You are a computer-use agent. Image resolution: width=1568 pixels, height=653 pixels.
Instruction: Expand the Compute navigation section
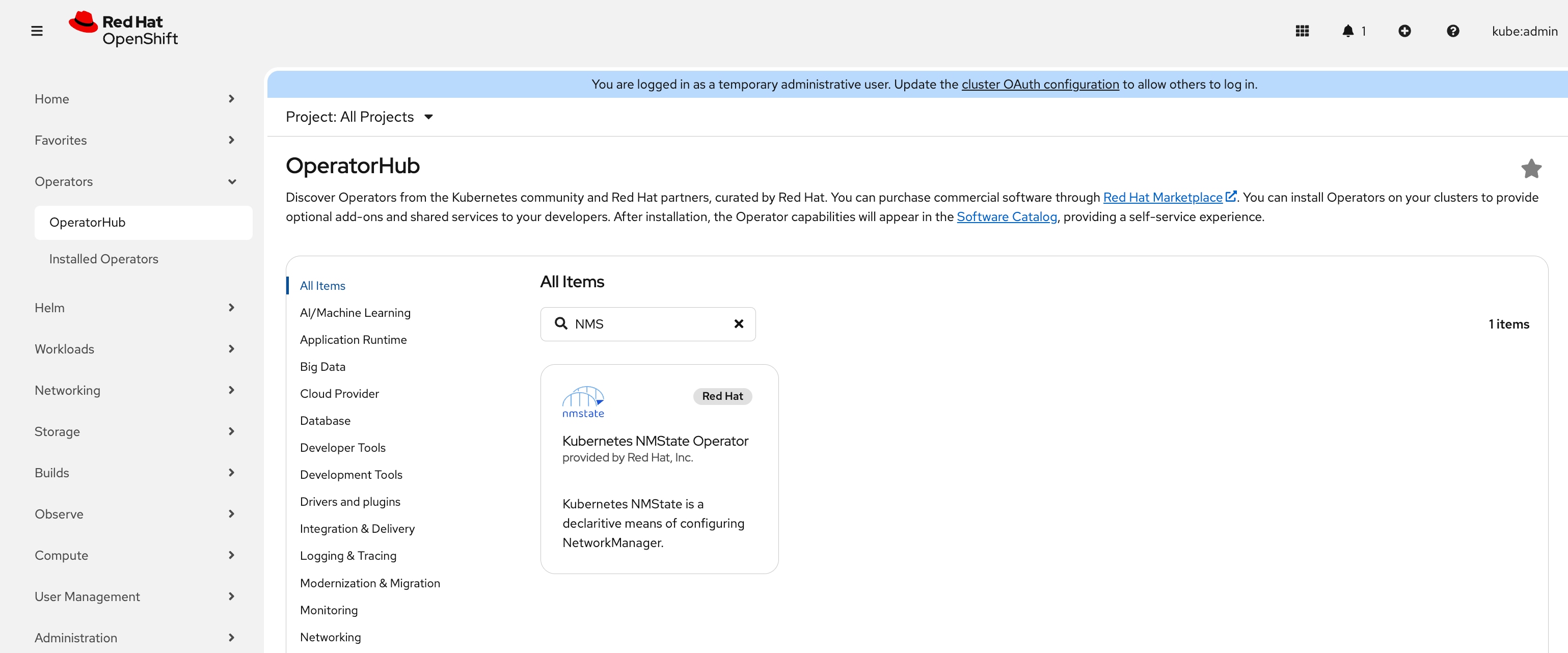point(134,555)
